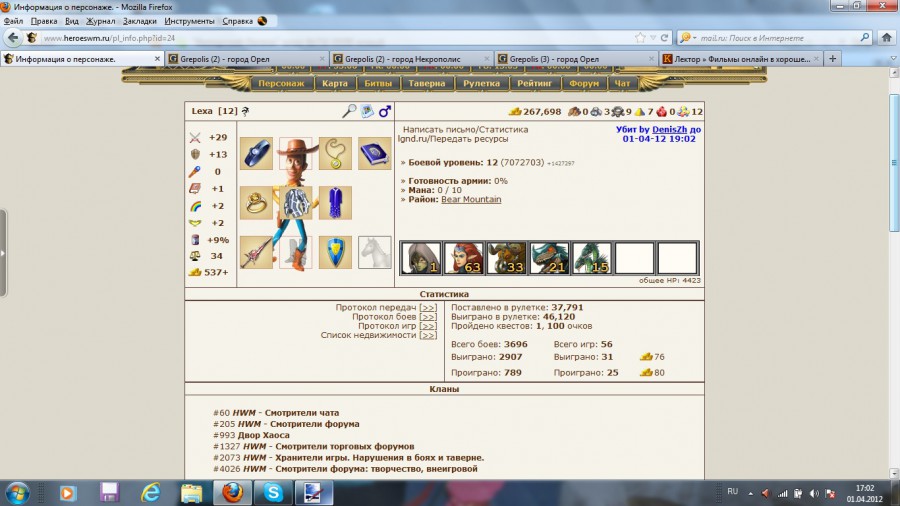Open the blue robe cloak artifact slot
The width and height of the screenshot is (900, 506).
point(335,203)
